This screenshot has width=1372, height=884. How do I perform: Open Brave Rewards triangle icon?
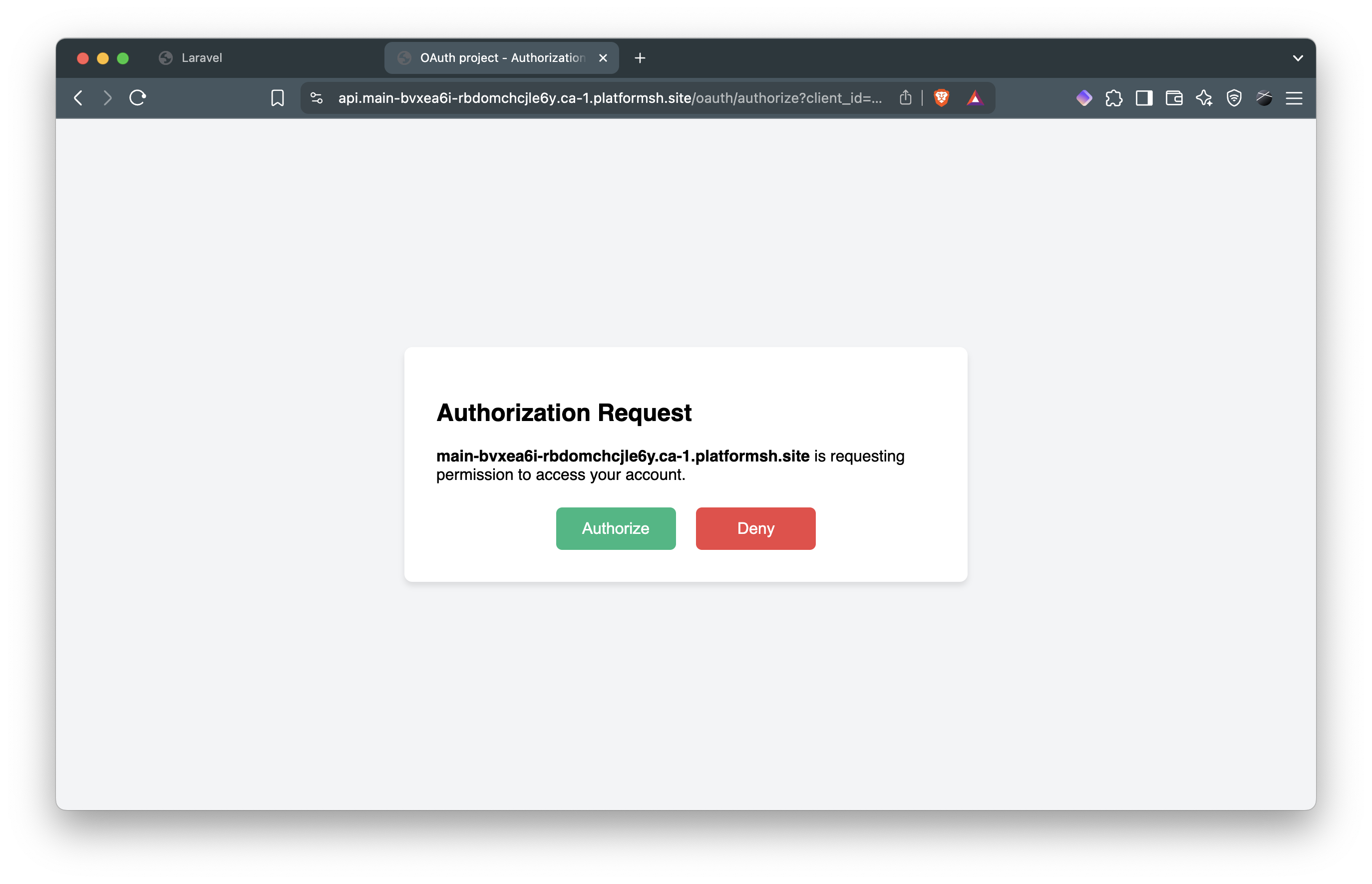[975, 98]
